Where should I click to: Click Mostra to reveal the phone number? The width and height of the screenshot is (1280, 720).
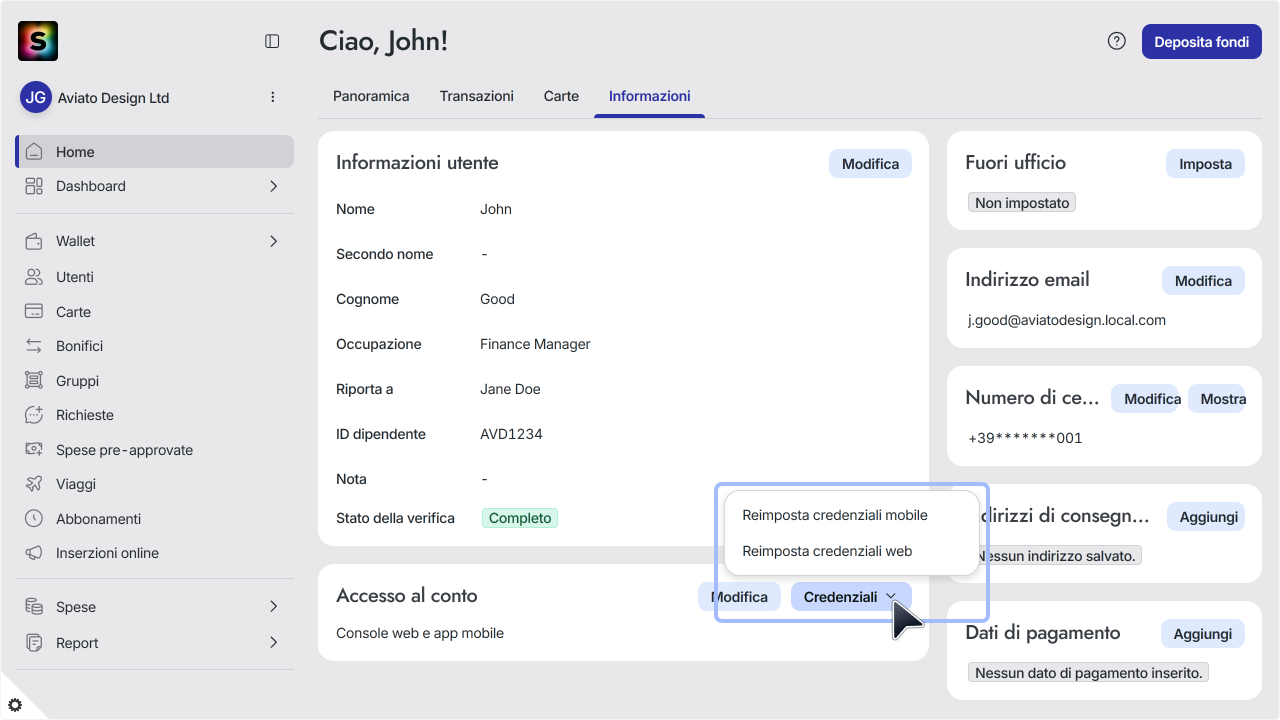pos(1217,399)
